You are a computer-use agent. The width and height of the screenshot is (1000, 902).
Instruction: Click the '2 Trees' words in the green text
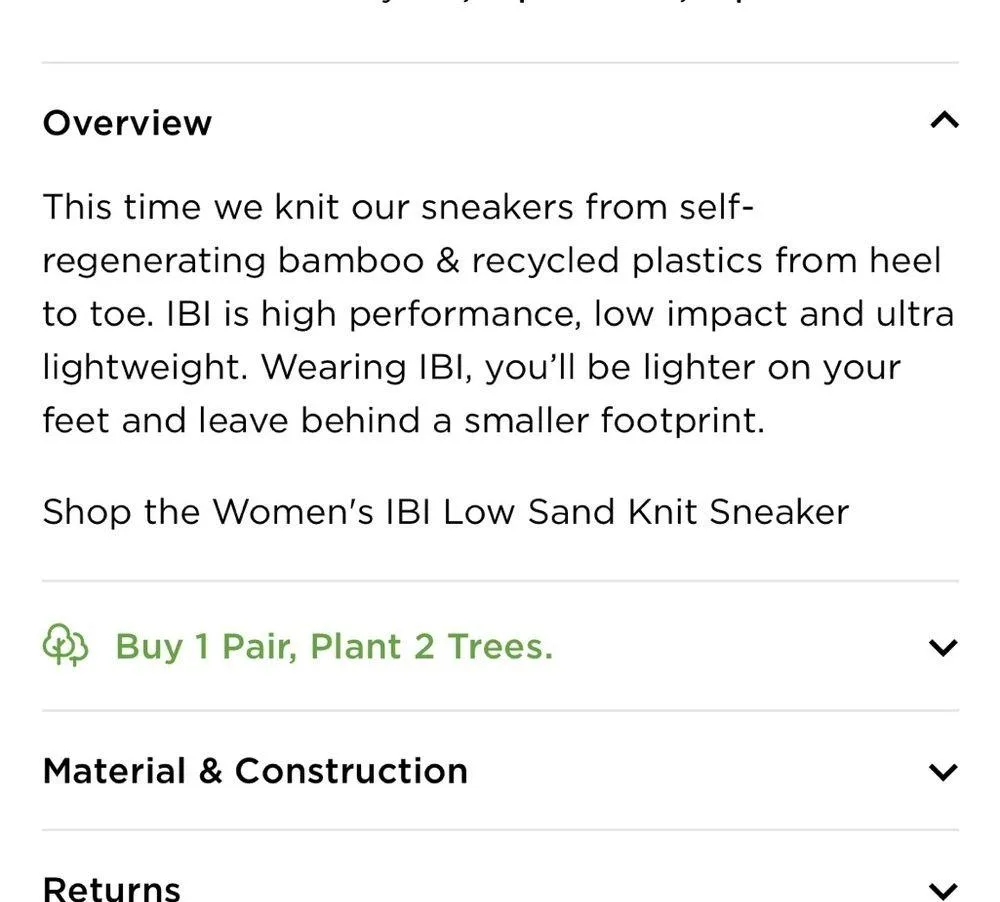pyautogui.click(x=483, y=647)
